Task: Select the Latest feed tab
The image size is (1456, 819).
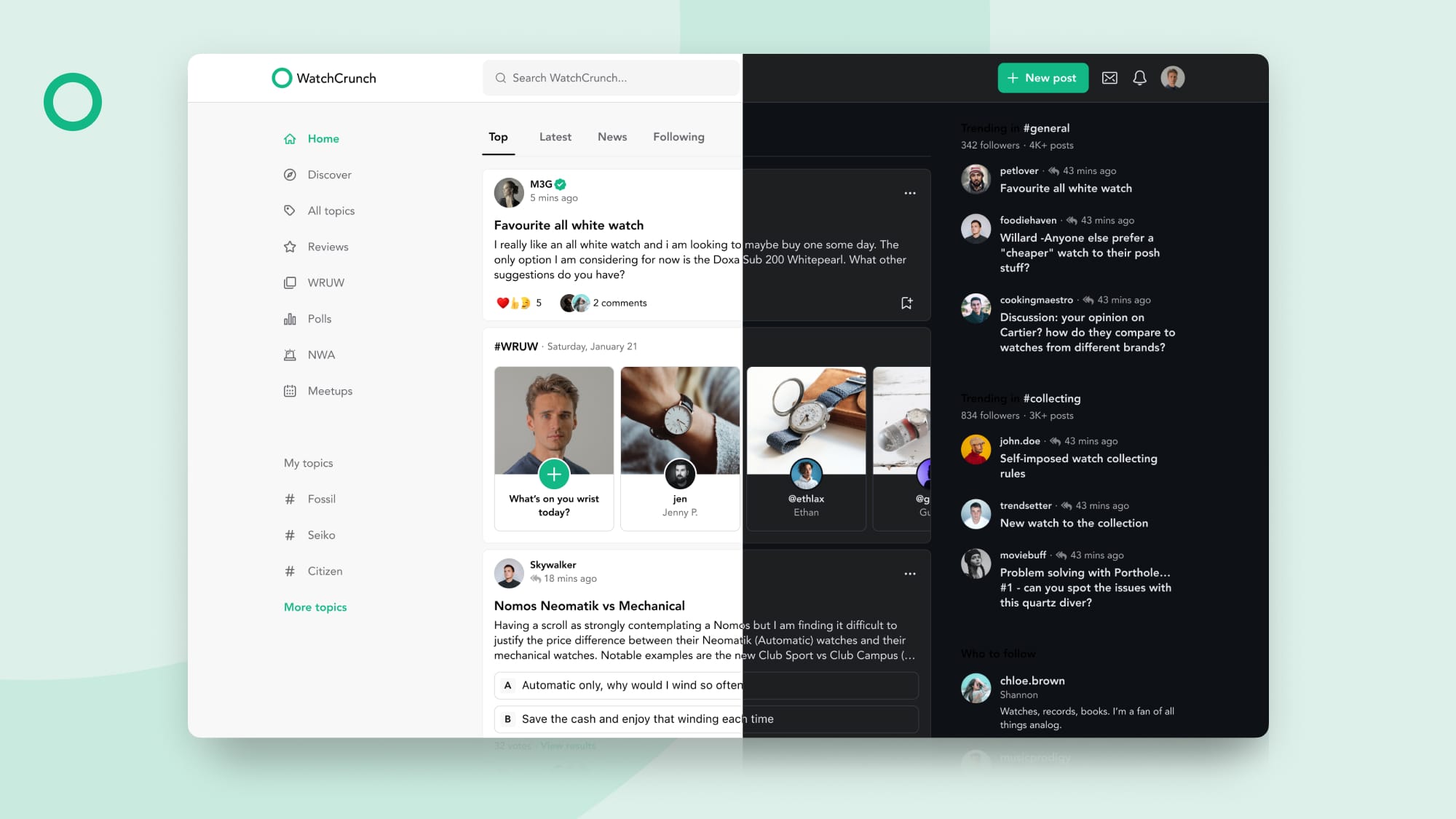Action: 555,136
